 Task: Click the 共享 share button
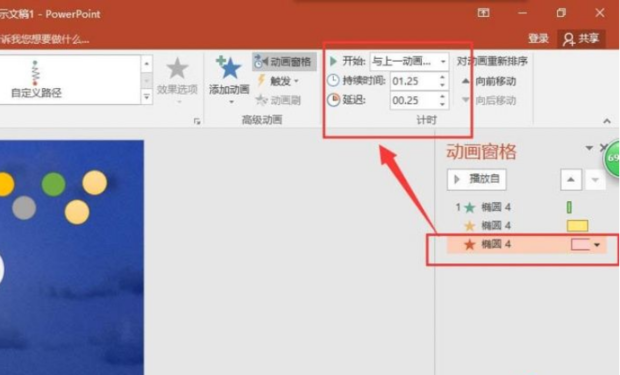[x=581, y=39]
